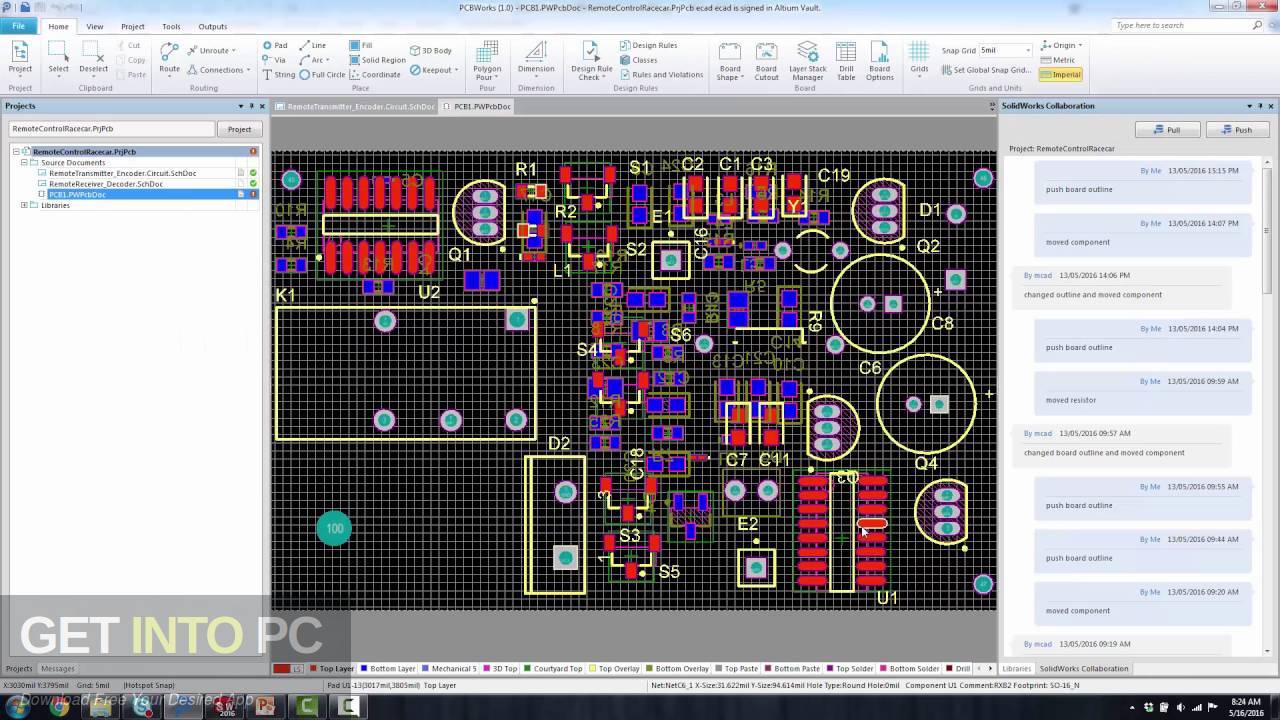Click the Project button in Projects panel
Image resolution: width=1280 pixels, height=720 pixels.
pyautogui.click(x=239, y=129)
